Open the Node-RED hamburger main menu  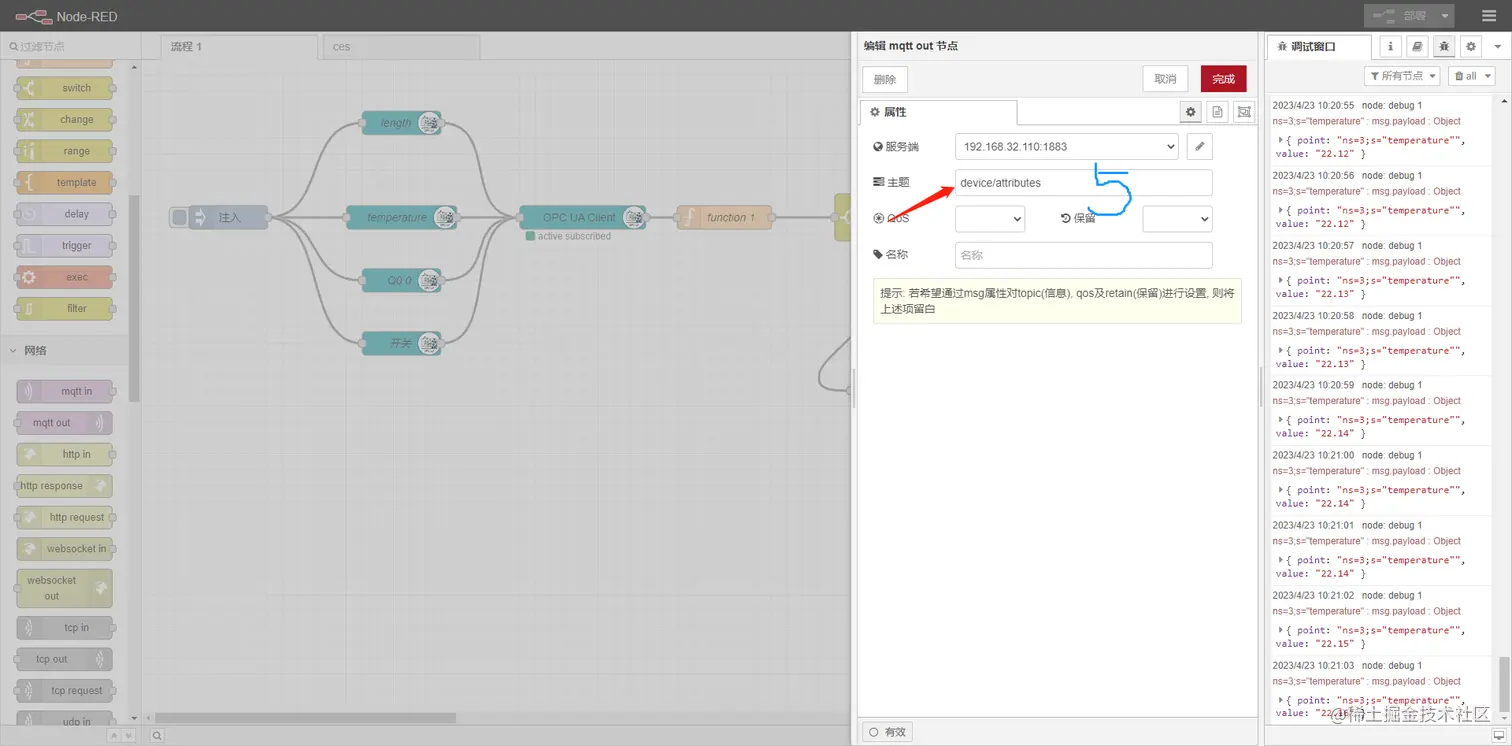[1489, 16]
